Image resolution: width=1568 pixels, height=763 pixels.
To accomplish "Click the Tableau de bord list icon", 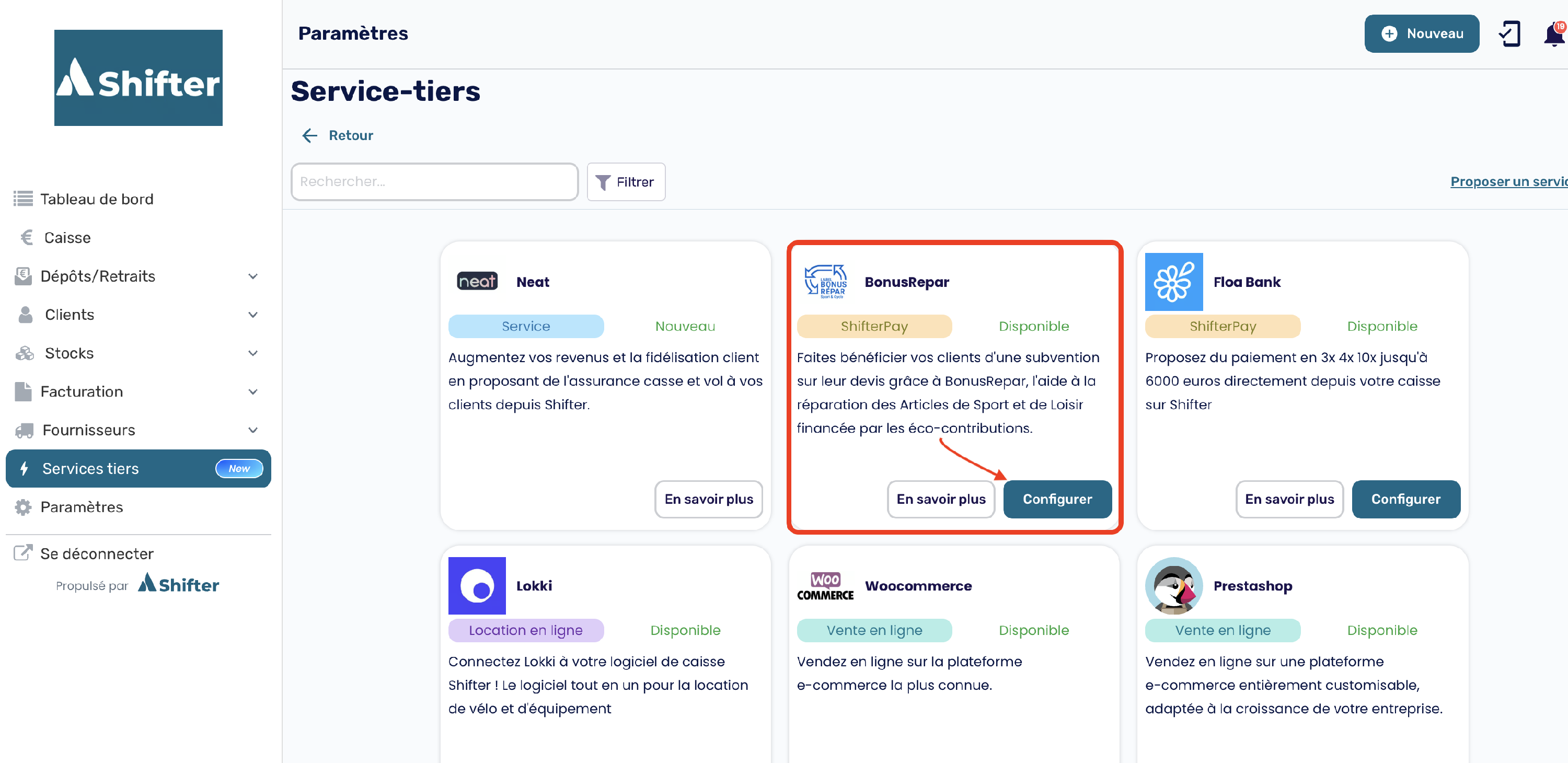I will (x=23, y=199).
